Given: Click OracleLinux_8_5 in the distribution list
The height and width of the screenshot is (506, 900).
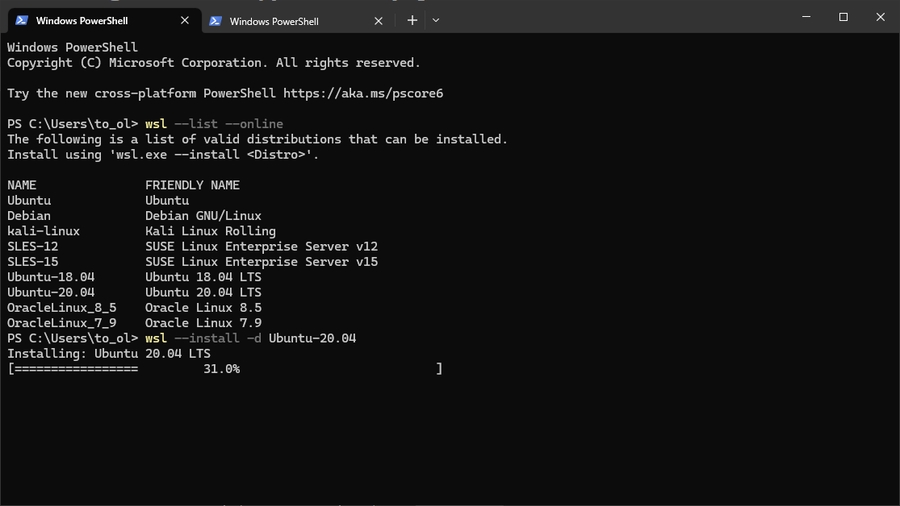Looking at the screenshot, I should point(62,308).
